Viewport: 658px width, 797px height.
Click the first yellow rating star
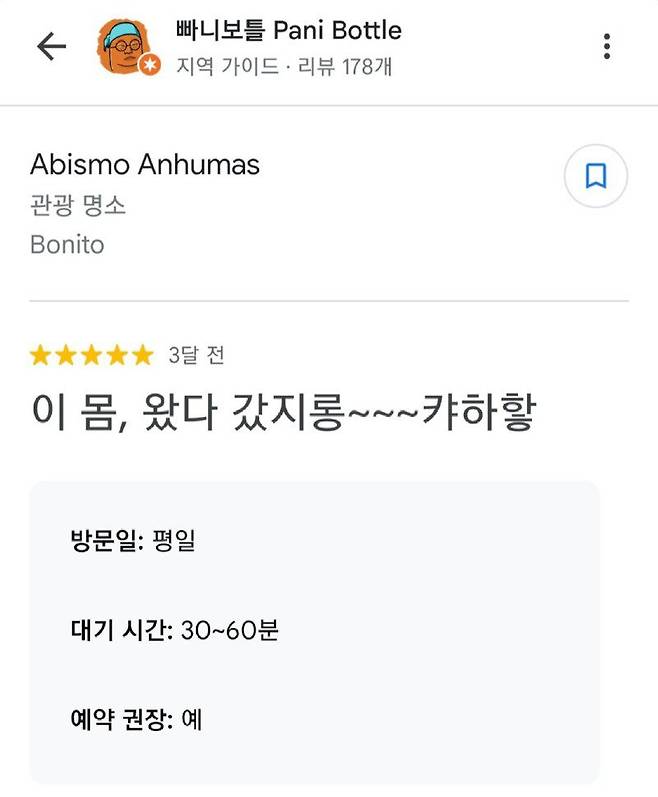(41, 355)
